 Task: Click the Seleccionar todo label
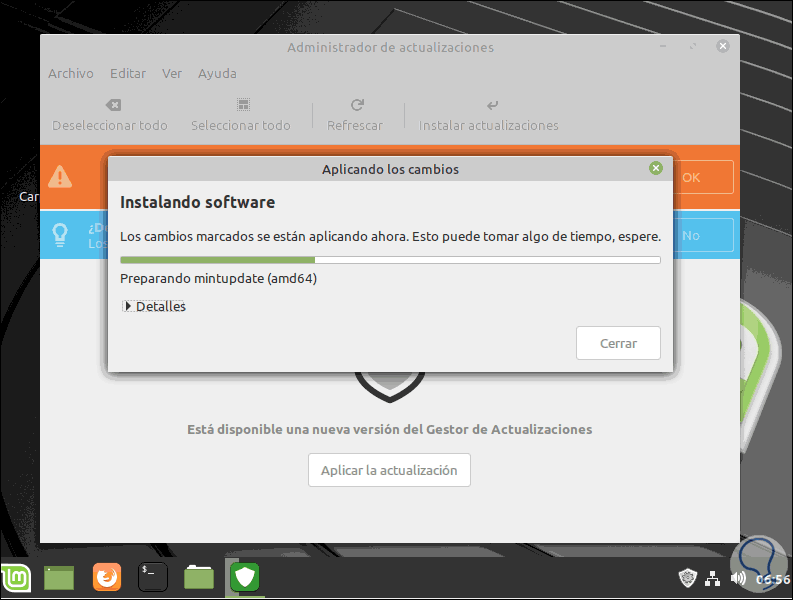coord(241,125)
